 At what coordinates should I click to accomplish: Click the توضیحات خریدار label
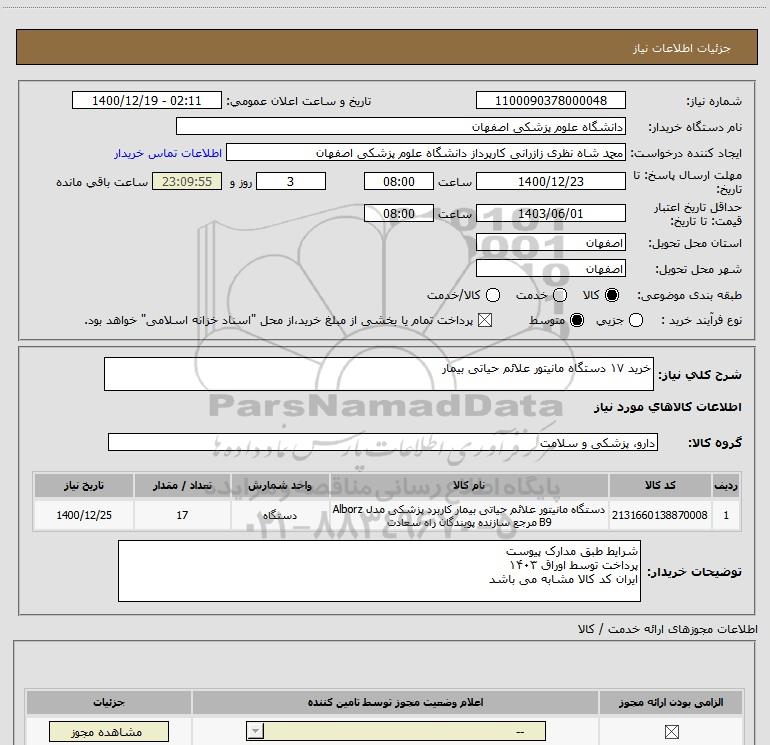(694, 572)
